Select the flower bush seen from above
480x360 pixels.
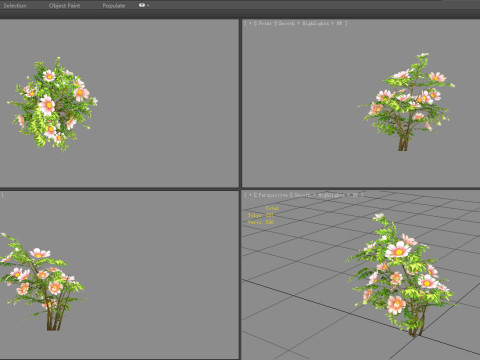click(x=53, y=104)
